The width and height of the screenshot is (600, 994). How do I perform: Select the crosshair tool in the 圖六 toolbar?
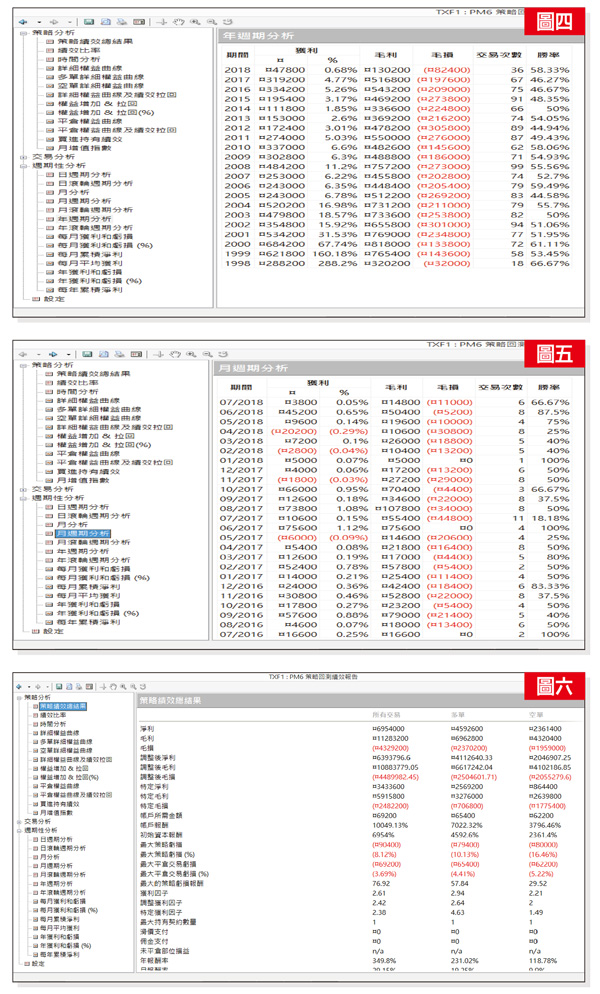point(103,687)
